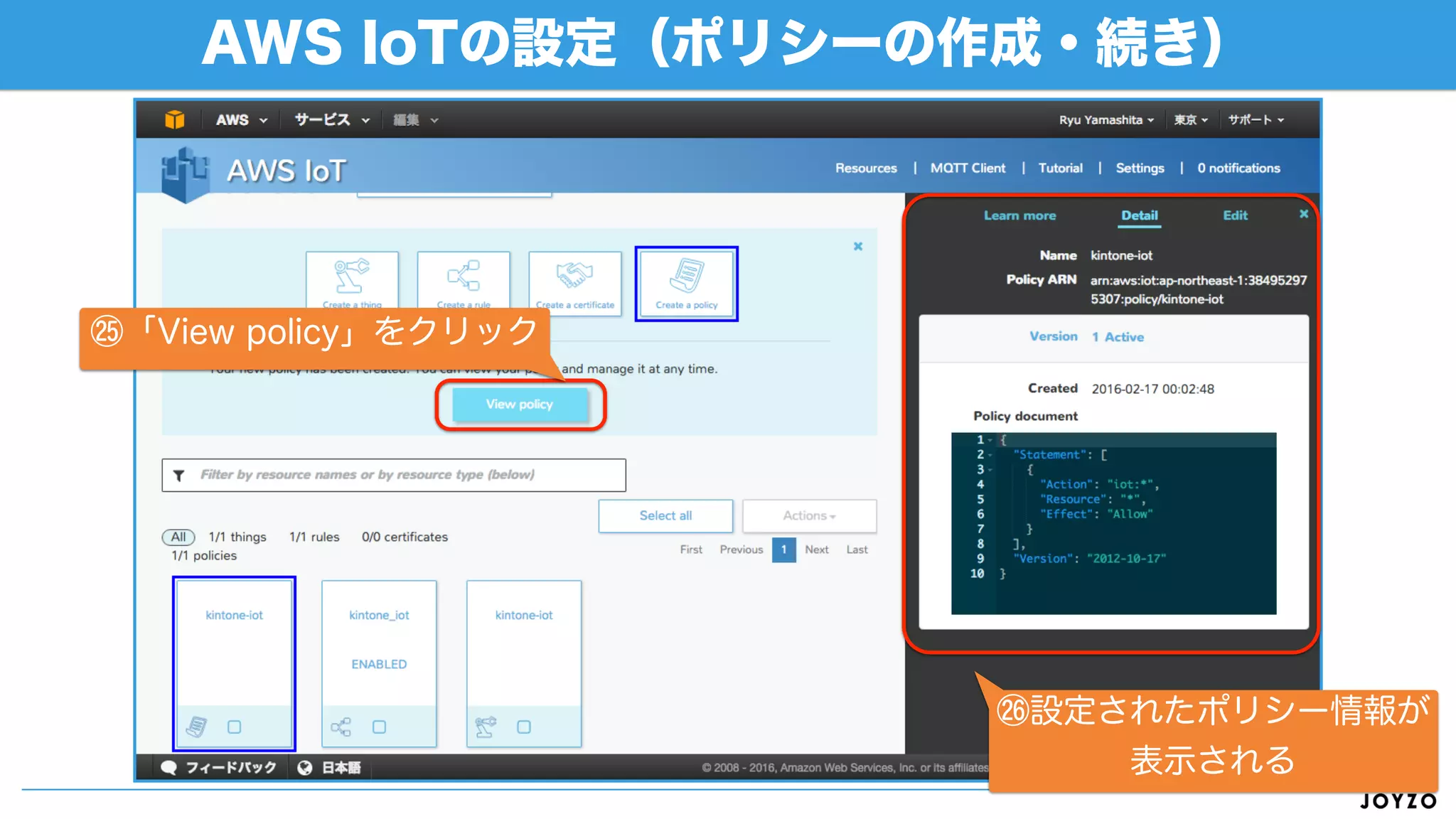Click policy document icon on kintone-iot card
This screenshot has height=819, width=1456.
[196, 727]
